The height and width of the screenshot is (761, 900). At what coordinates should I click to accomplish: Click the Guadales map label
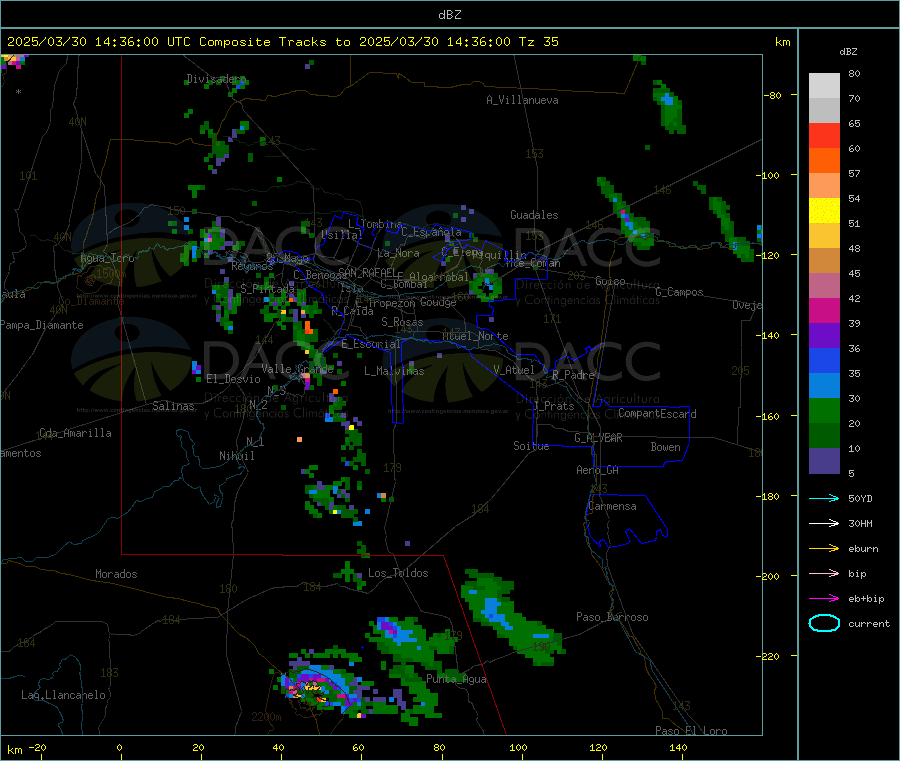pos(534,215)
